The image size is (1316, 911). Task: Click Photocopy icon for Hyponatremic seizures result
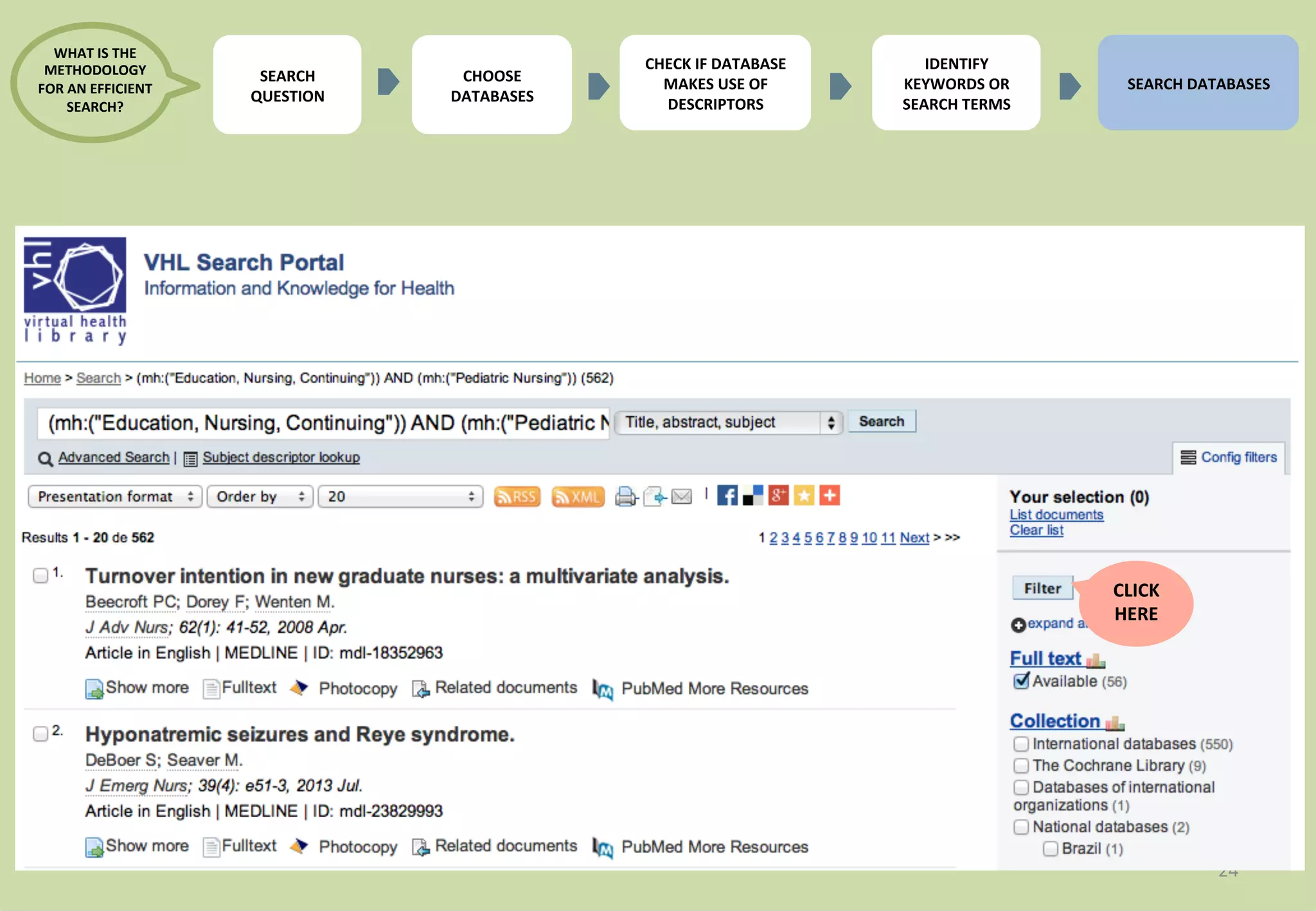tap(299, 846)
